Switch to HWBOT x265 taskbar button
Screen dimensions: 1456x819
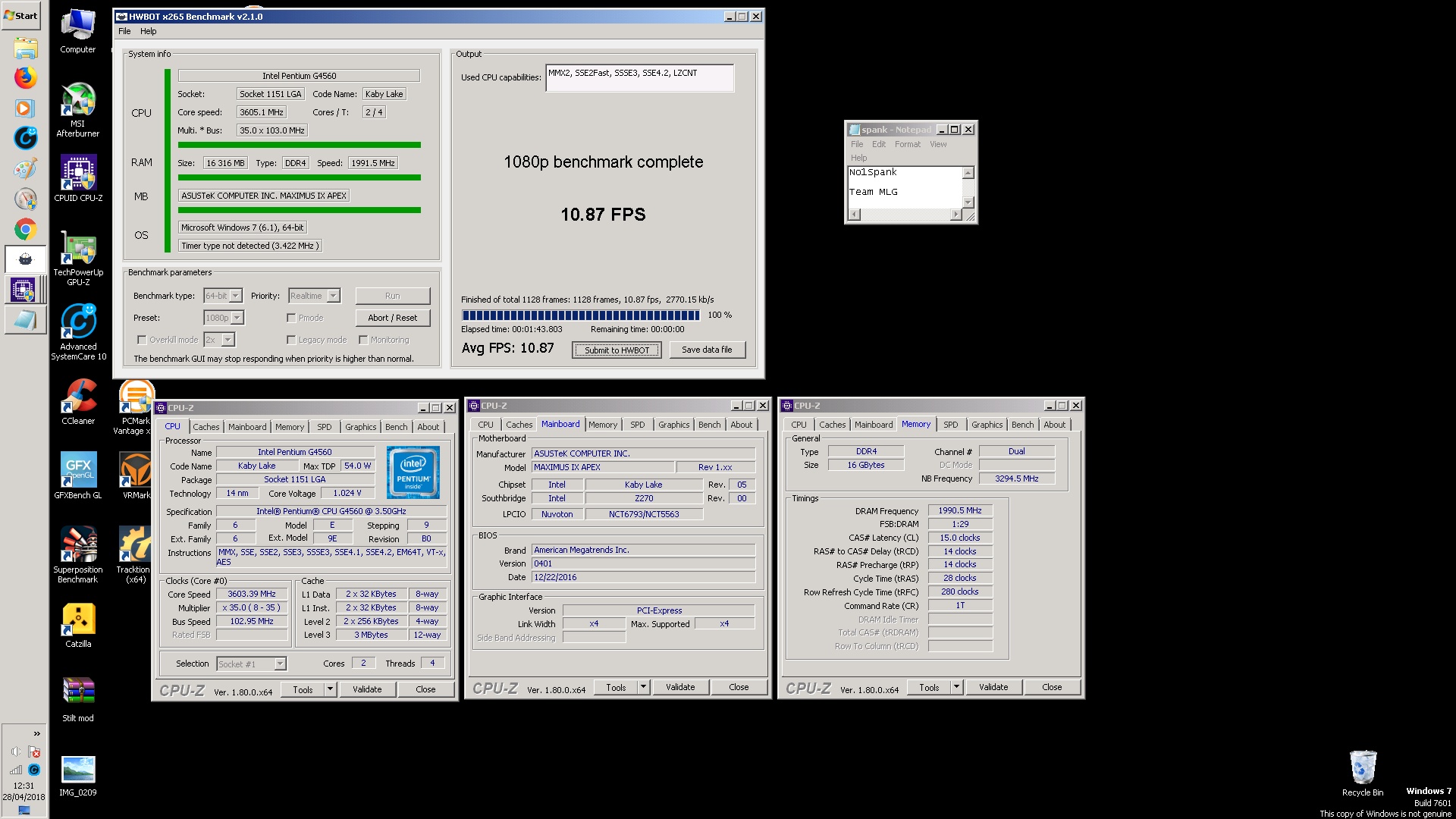point(25,259)
